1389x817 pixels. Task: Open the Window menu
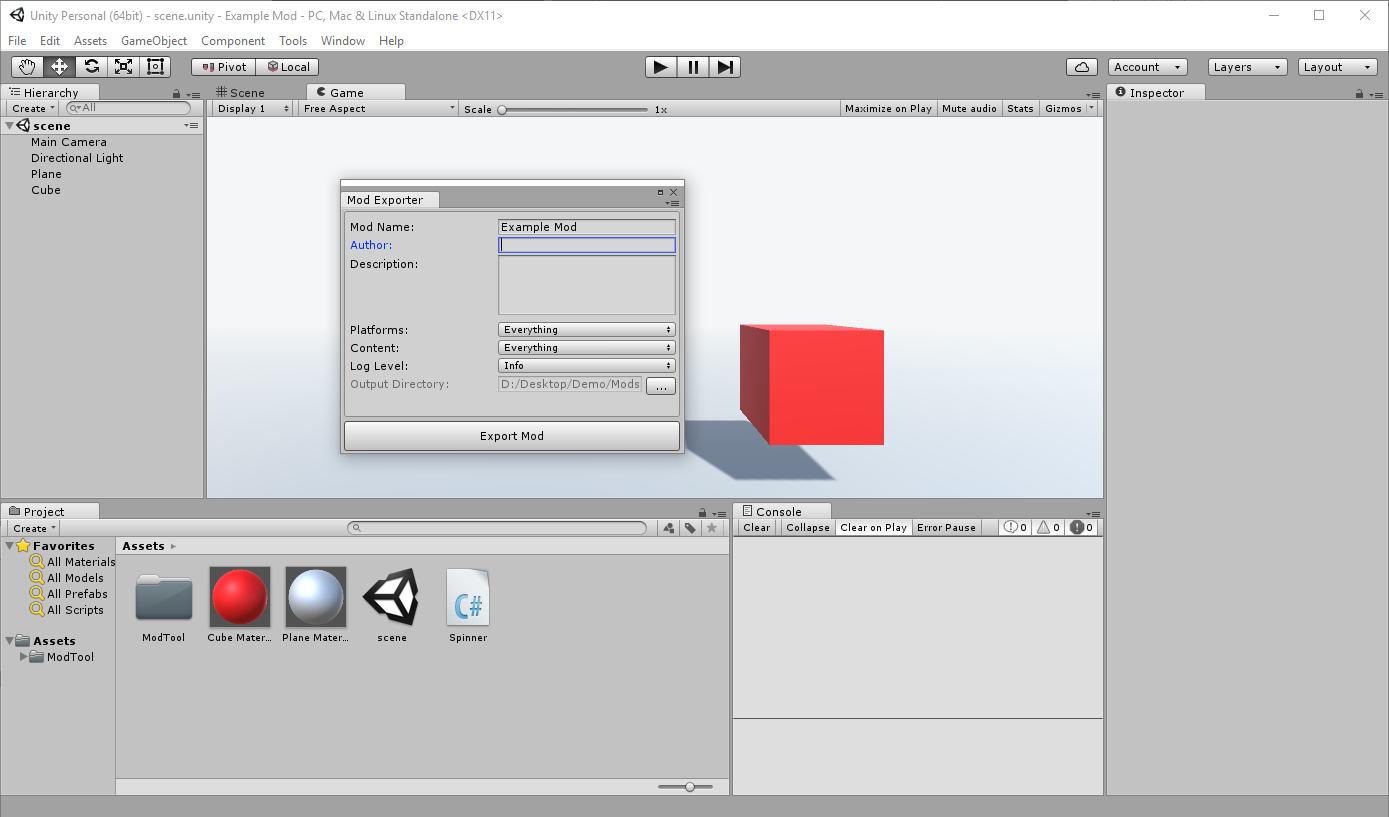coord(343,40)
